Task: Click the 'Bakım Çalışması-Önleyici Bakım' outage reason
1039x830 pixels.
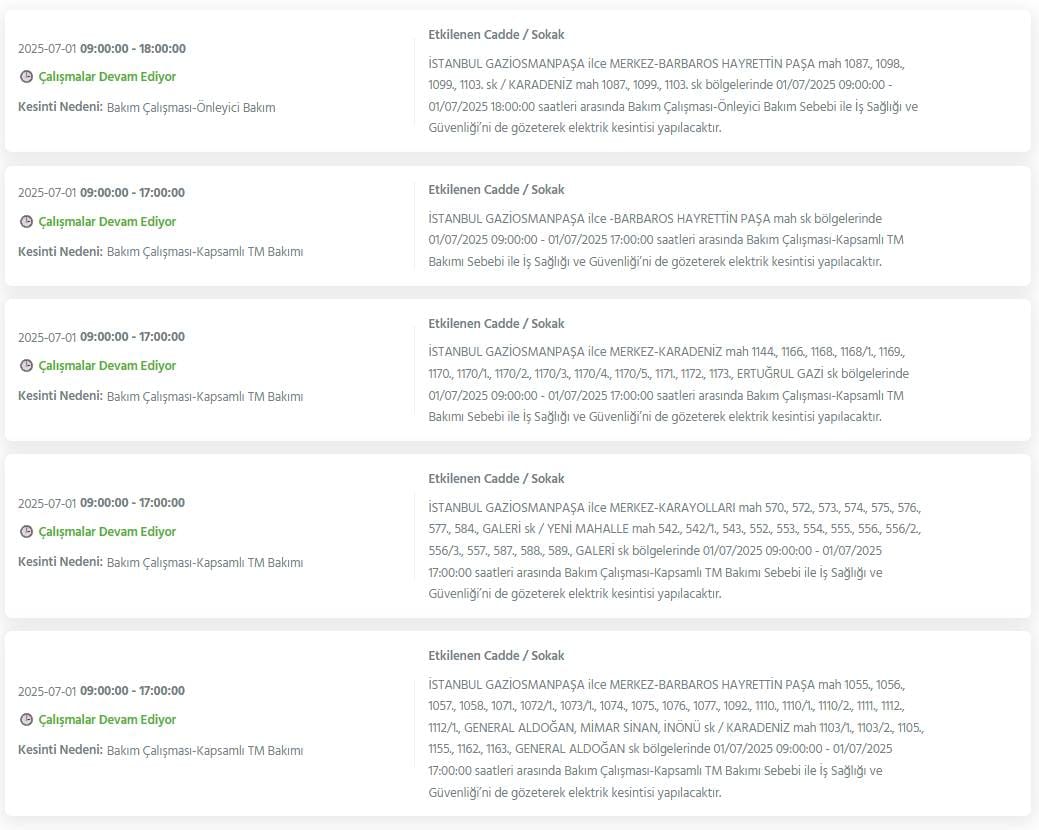Action: click(x=191, y=108)
